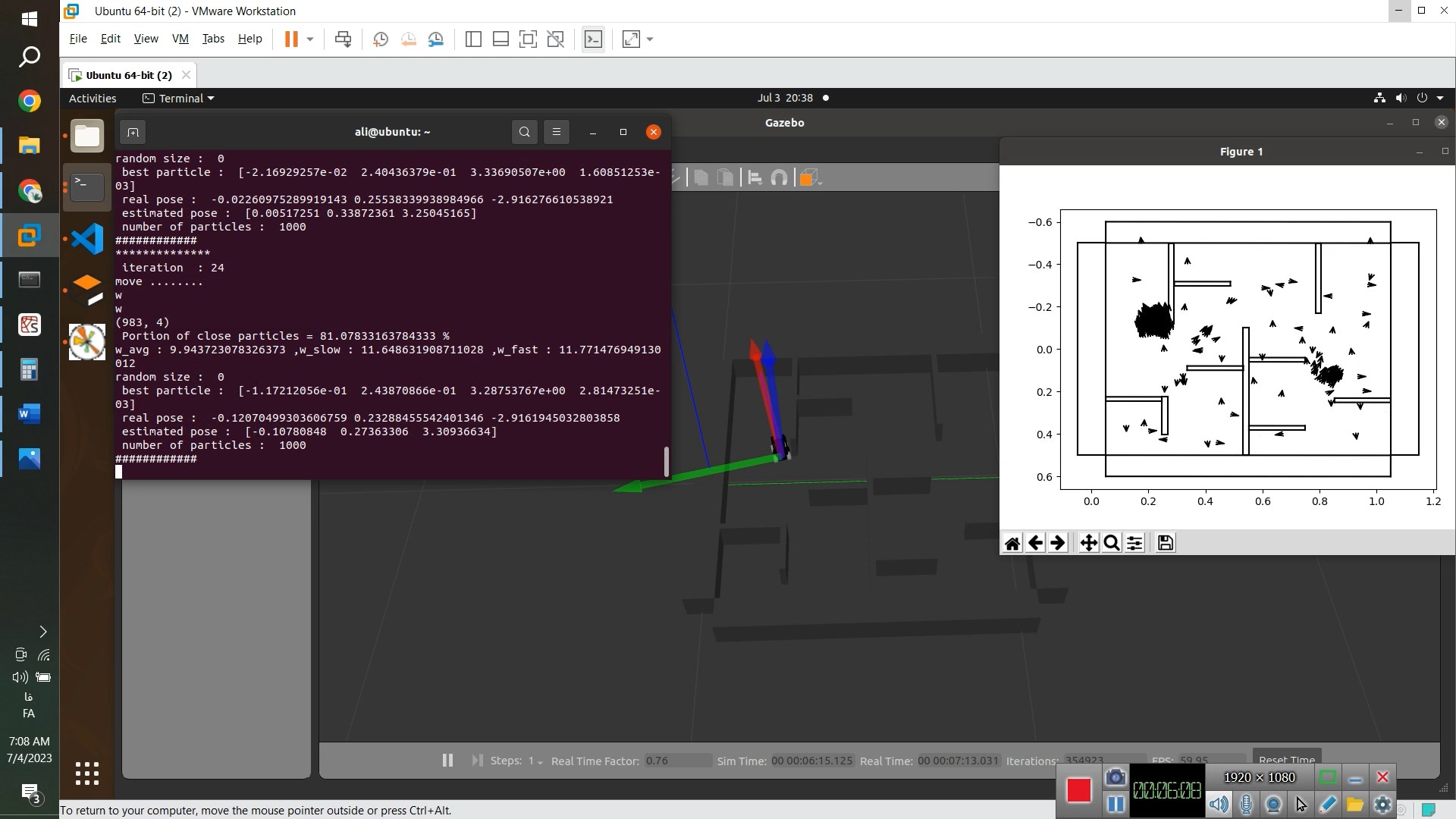Click the matplotlib Home reset-view icon

coord(1012,543)
